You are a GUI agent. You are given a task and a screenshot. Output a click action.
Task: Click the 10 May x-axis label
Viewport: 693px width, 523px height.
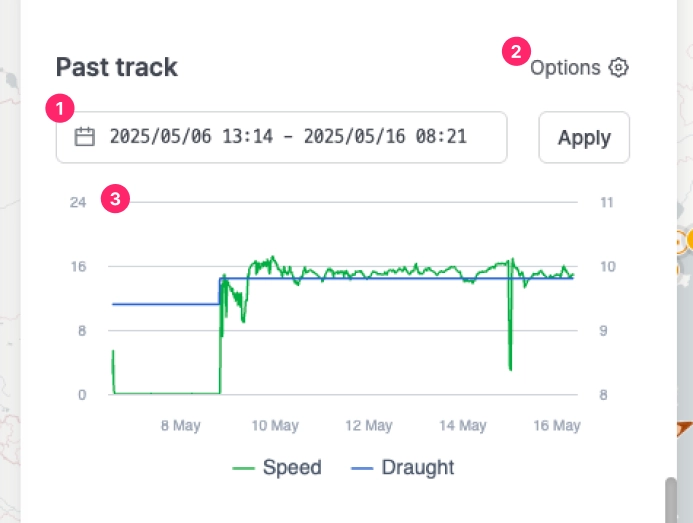click(x=274, y=426)
